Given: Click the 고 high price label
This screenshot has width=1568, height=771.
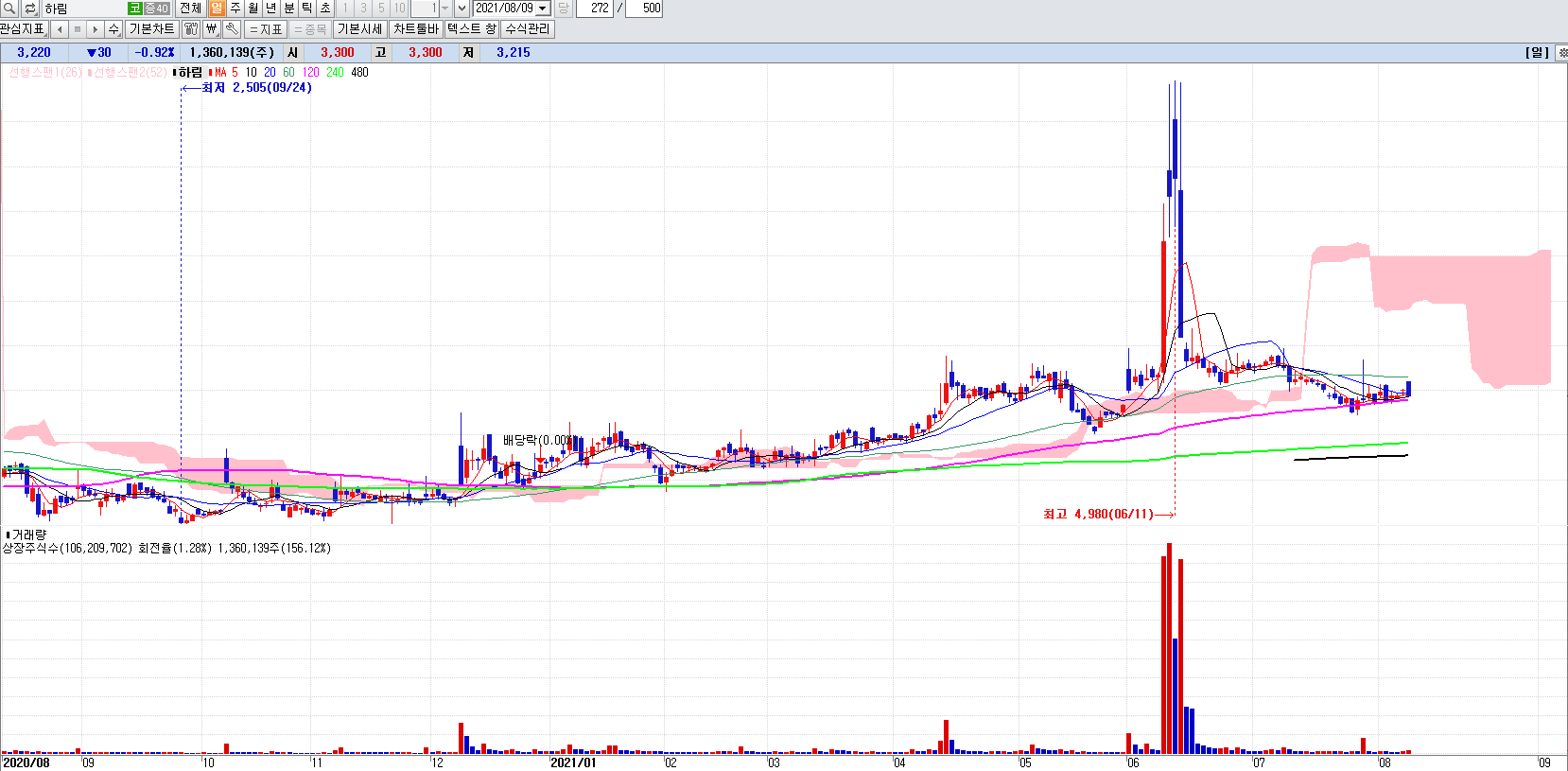Looking at the screenshot, I should (380, 53).
